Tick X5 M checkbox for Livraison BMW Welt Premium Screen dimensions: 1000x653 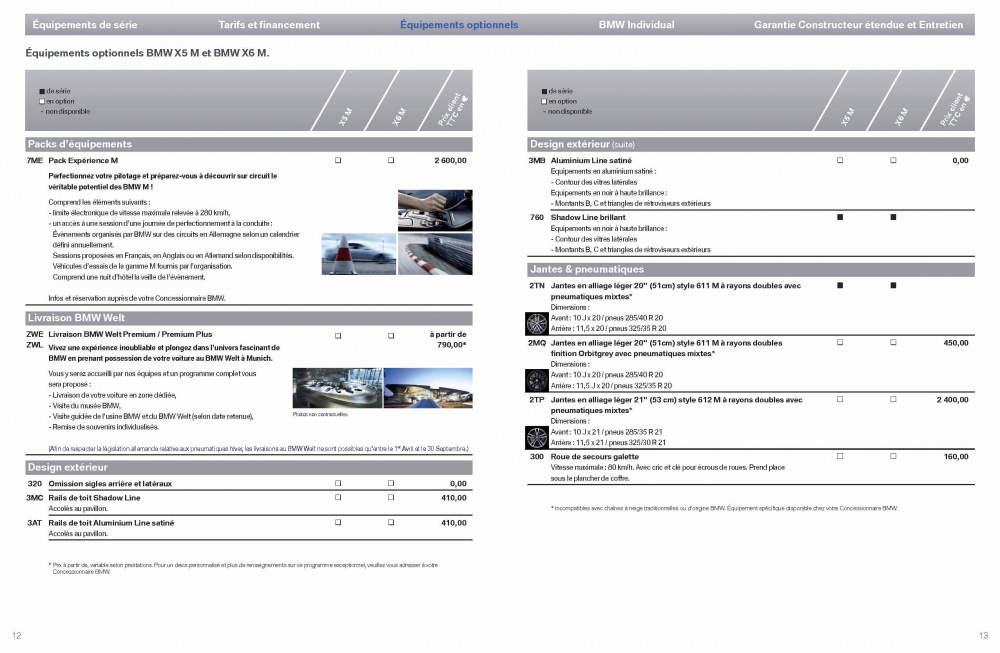tap(338, 335)
